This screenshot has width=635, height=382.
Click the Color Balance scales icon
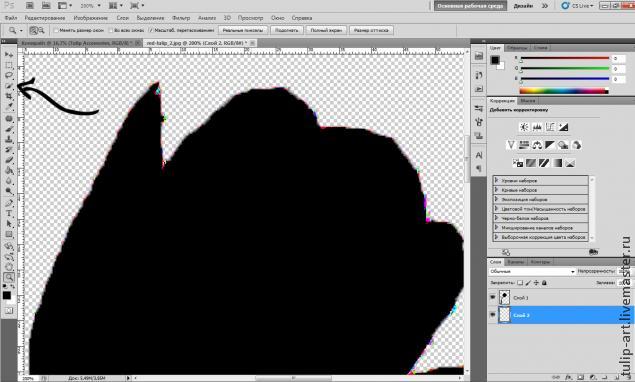point(537,145)
